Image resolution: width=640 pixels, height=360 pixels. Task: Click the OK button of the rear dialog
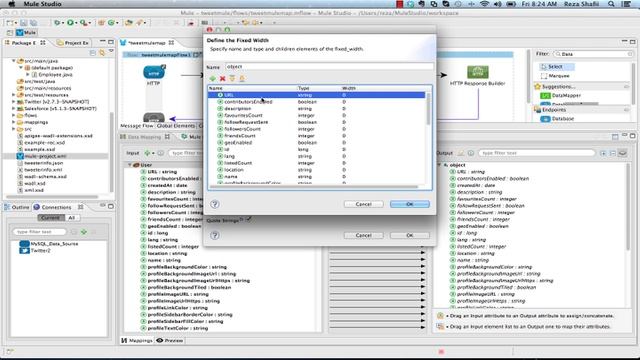coord(409,235)
